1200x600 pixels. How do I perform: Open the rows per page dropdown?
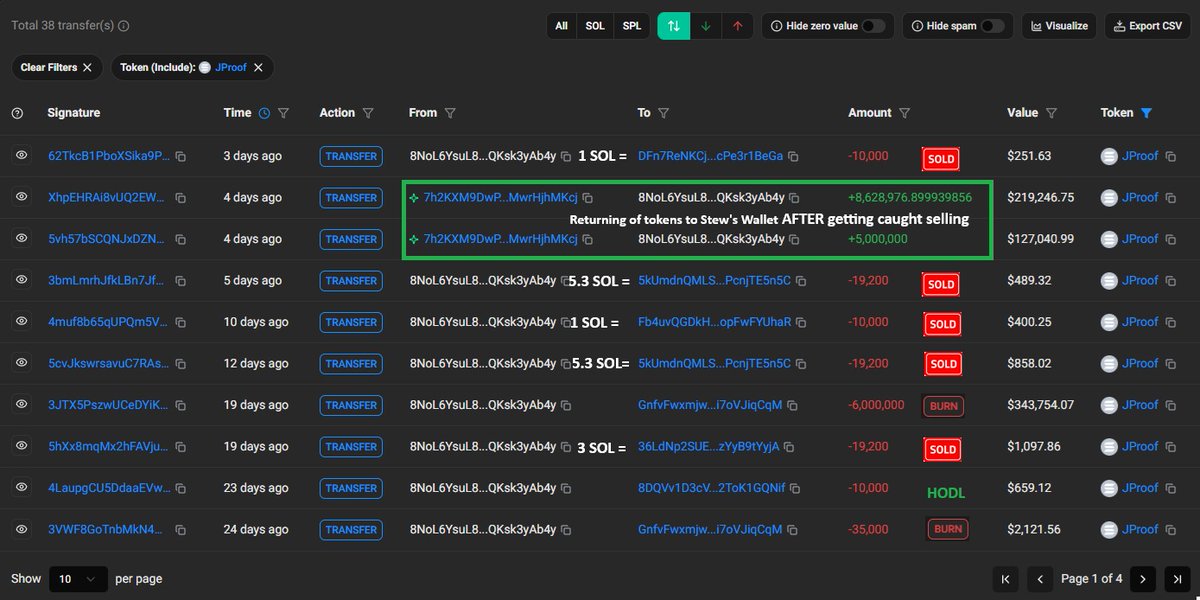click(80, 578)
